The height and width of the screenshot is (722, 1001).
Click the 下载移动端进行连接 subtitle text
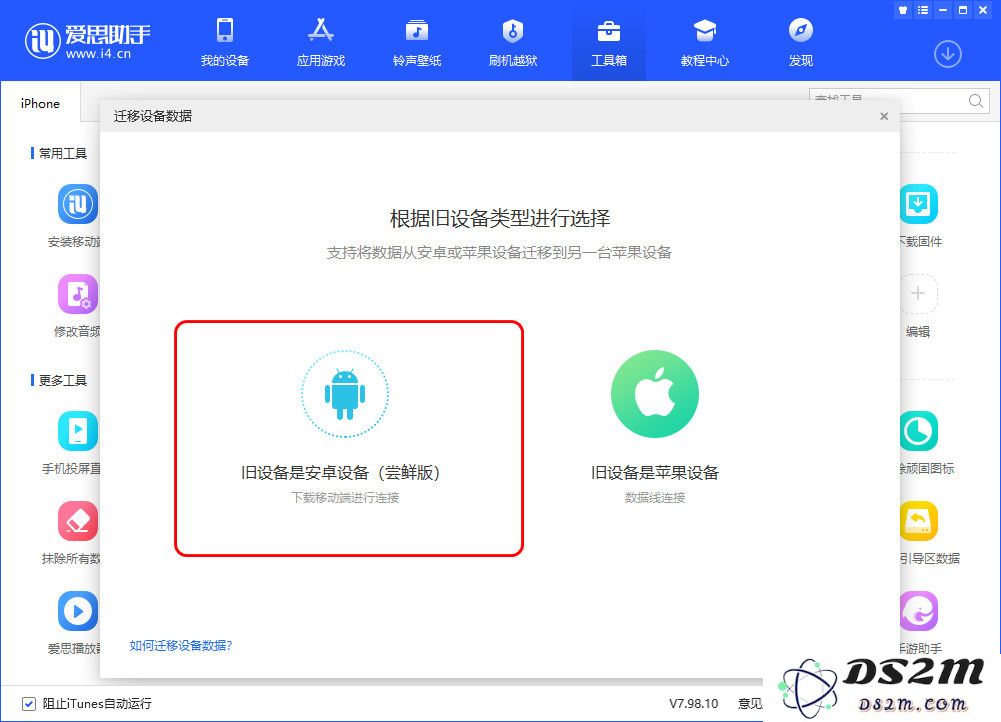(345, 497)
